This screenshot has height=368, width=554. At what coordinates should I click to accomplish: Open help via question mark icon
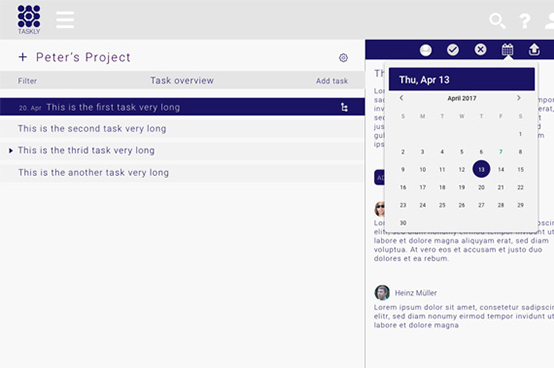525,21
